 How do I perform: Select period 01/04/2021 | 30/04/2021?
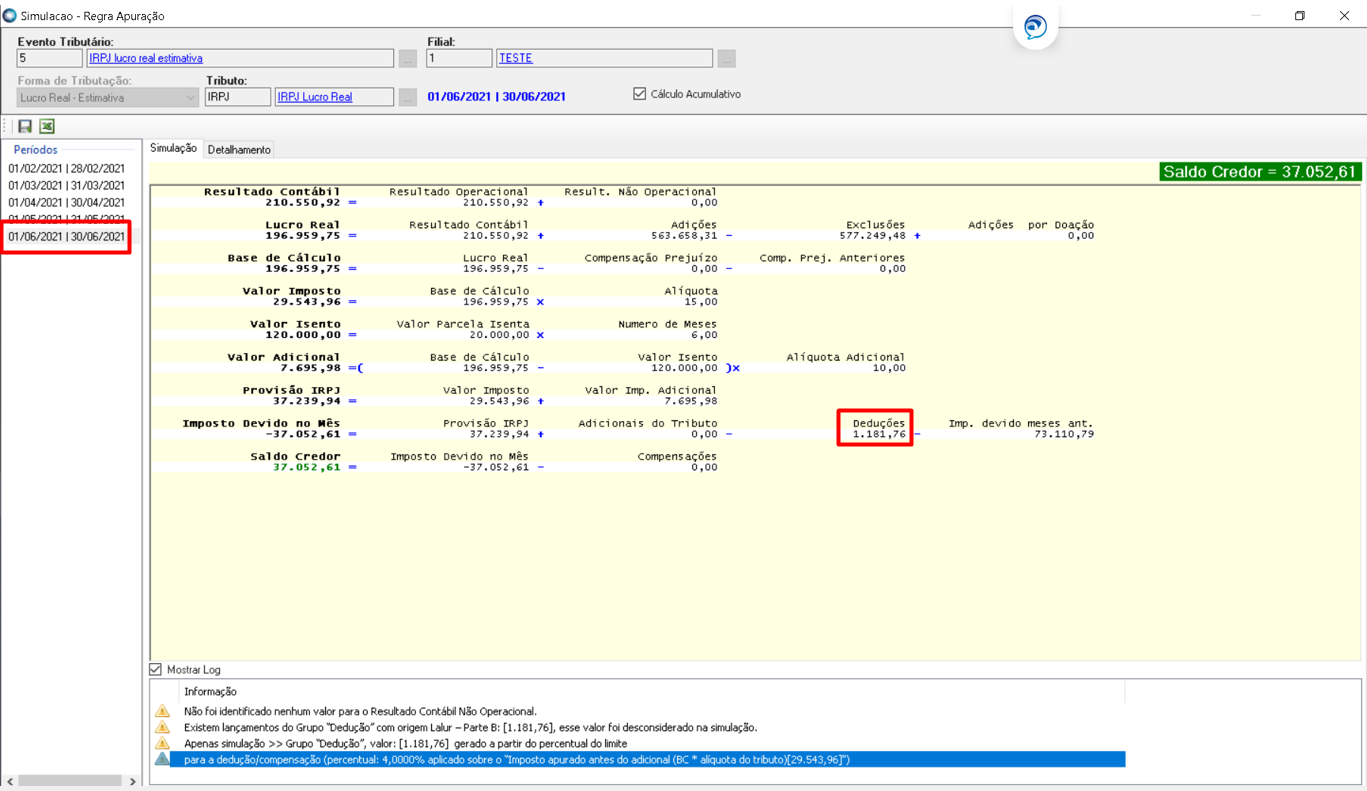67,202
